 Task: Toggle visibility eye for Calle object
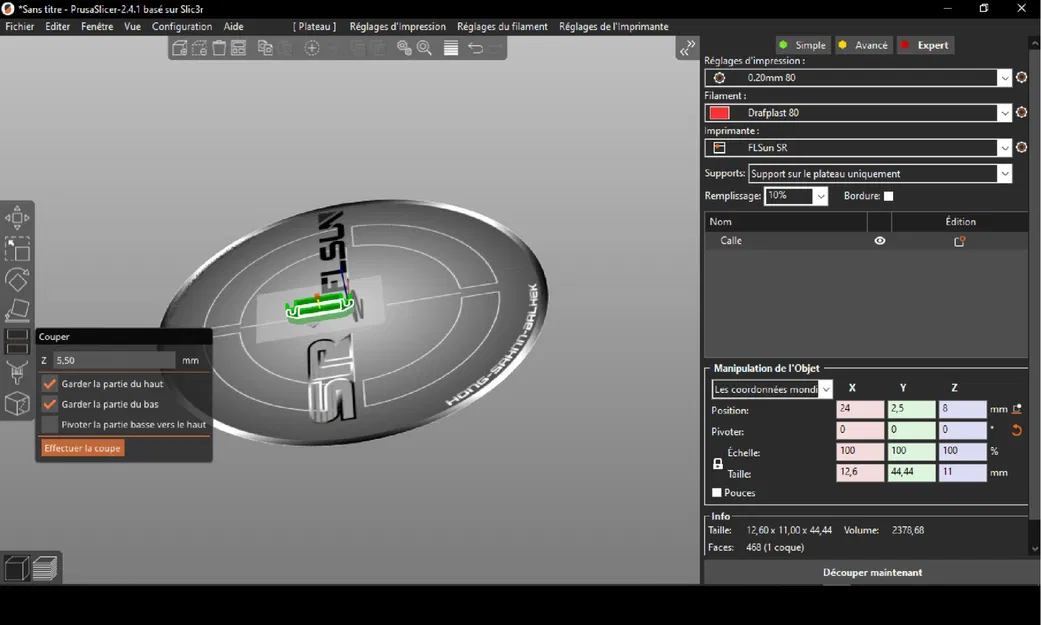880,241
